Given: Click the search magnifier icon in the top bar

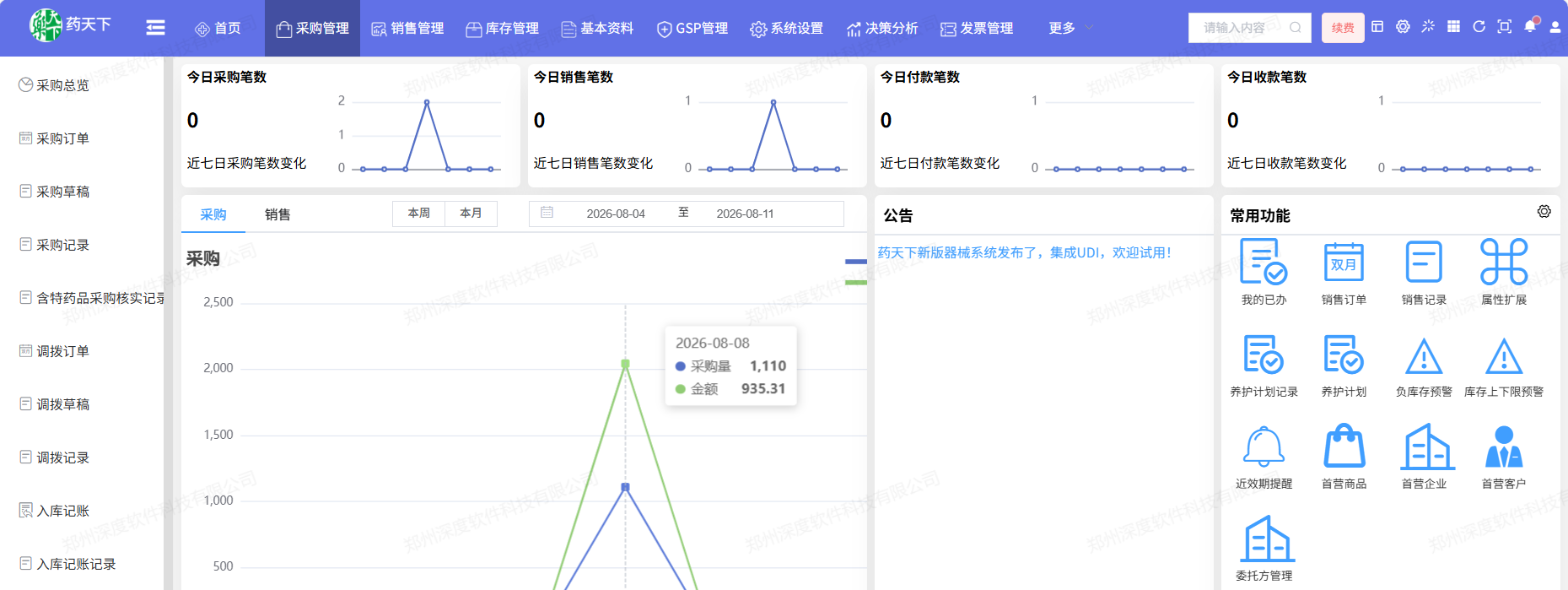Looking at the screenshot, I should [1296, 28].
